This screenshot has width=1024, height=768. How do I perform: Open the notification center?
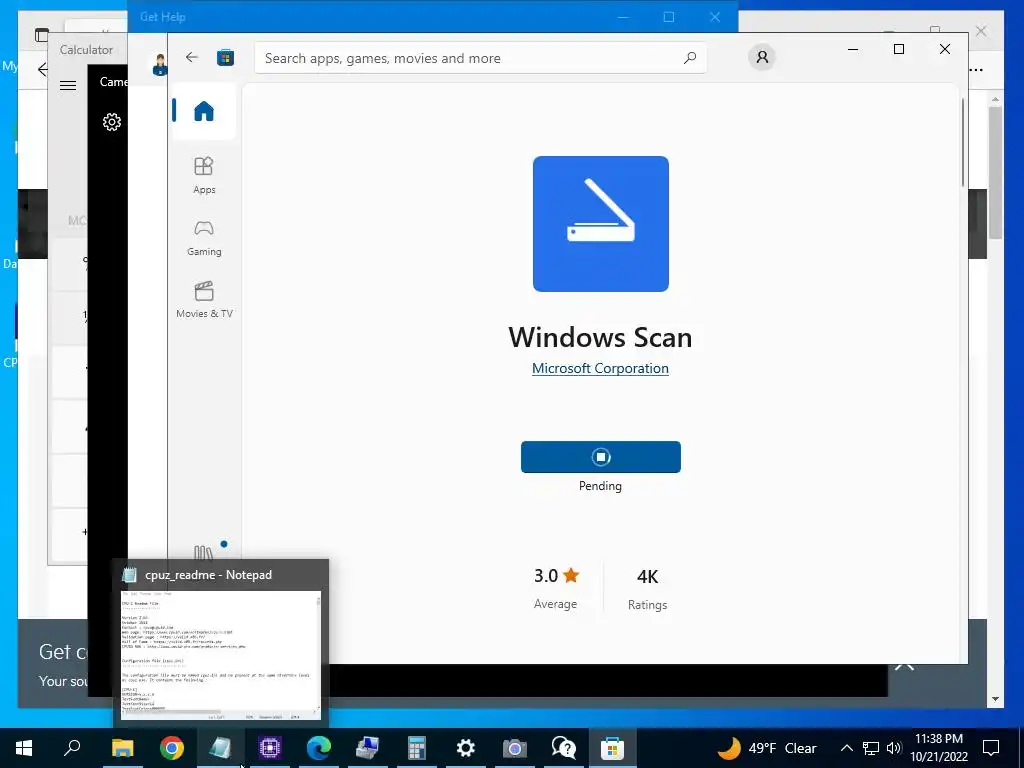991,748
